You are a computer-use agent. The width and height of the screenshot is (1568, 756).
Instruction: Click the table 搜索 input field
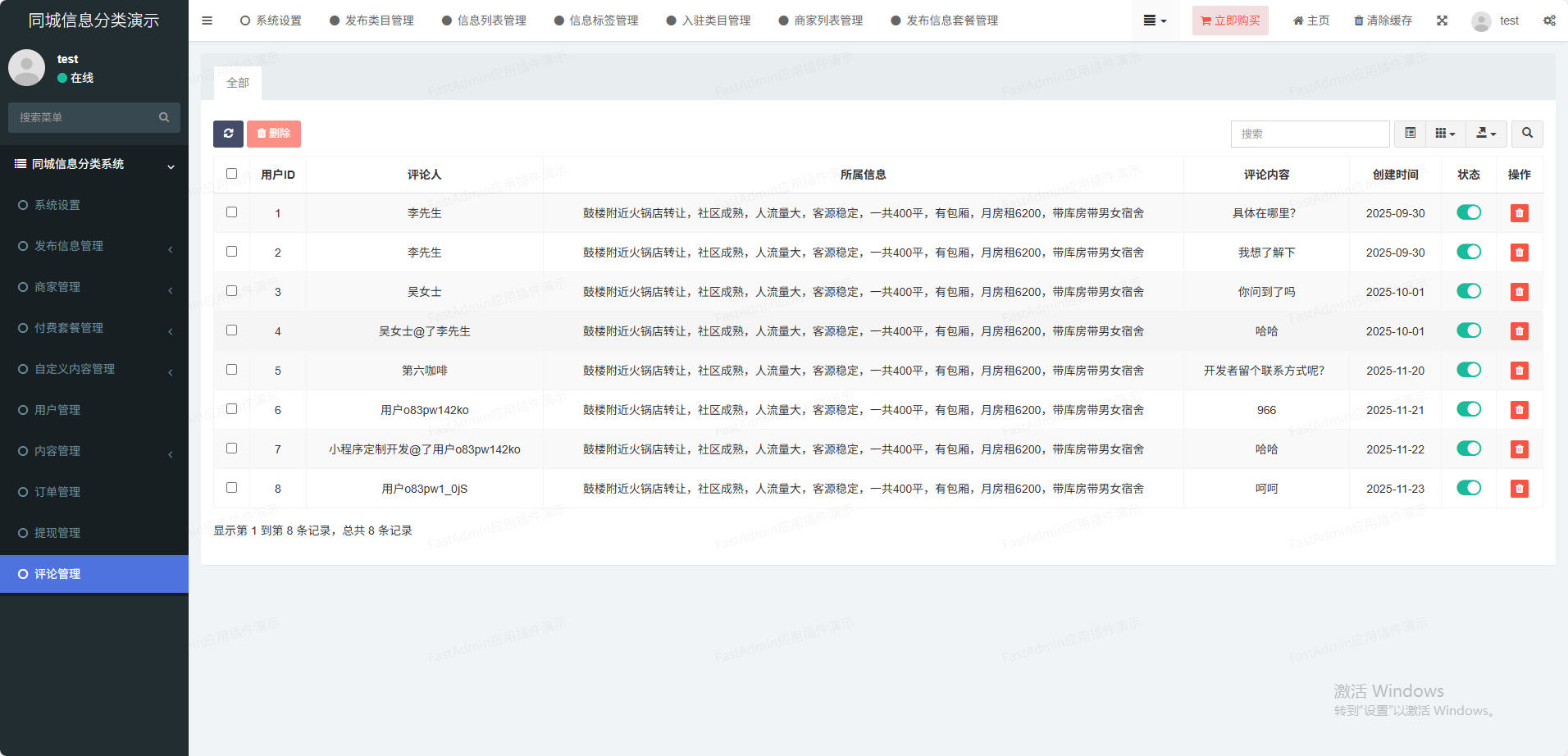tap(1309, 134)
